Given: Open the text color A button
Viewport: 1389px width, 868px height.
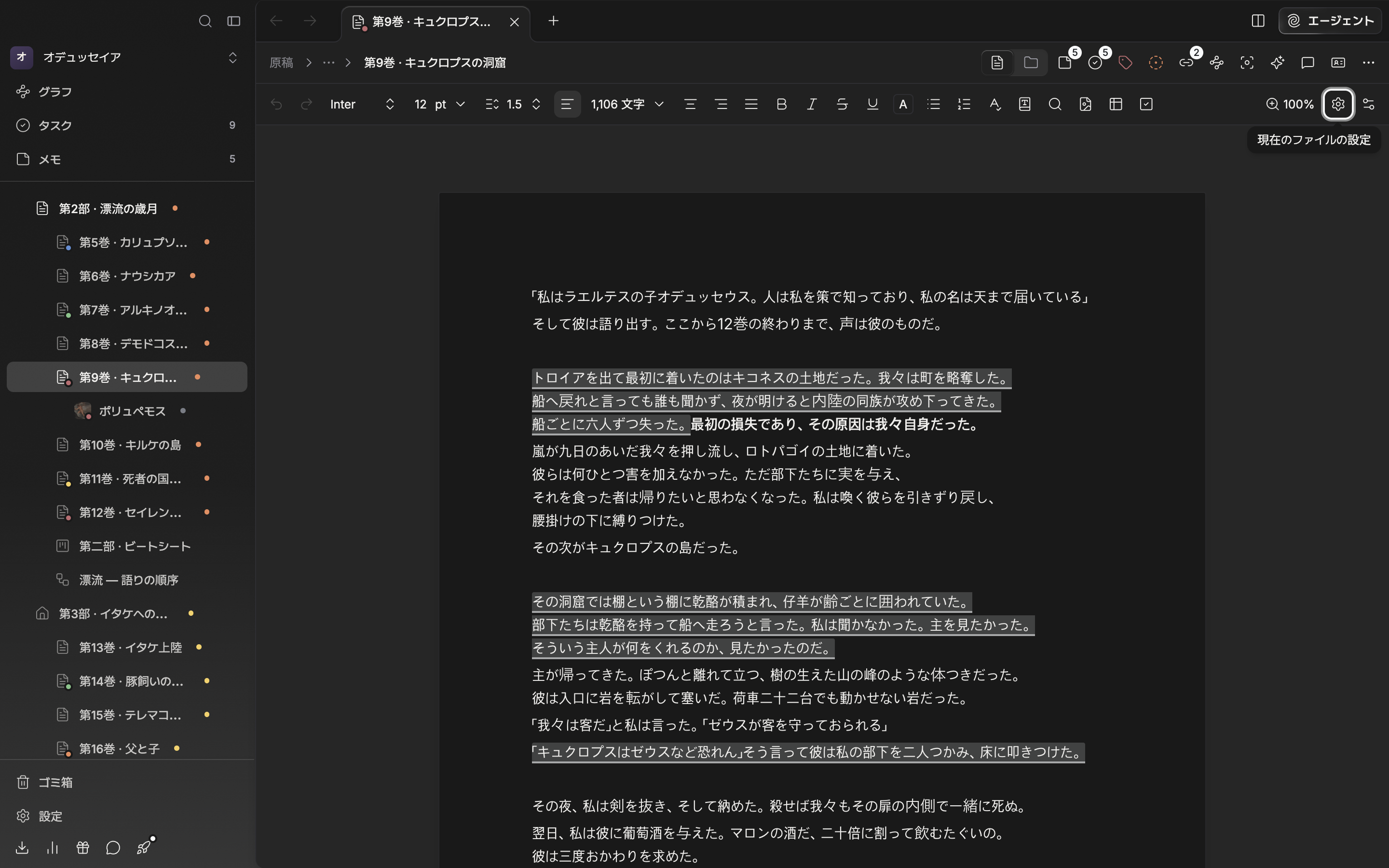Looking at the screenshot, I should tap(903, 104).
